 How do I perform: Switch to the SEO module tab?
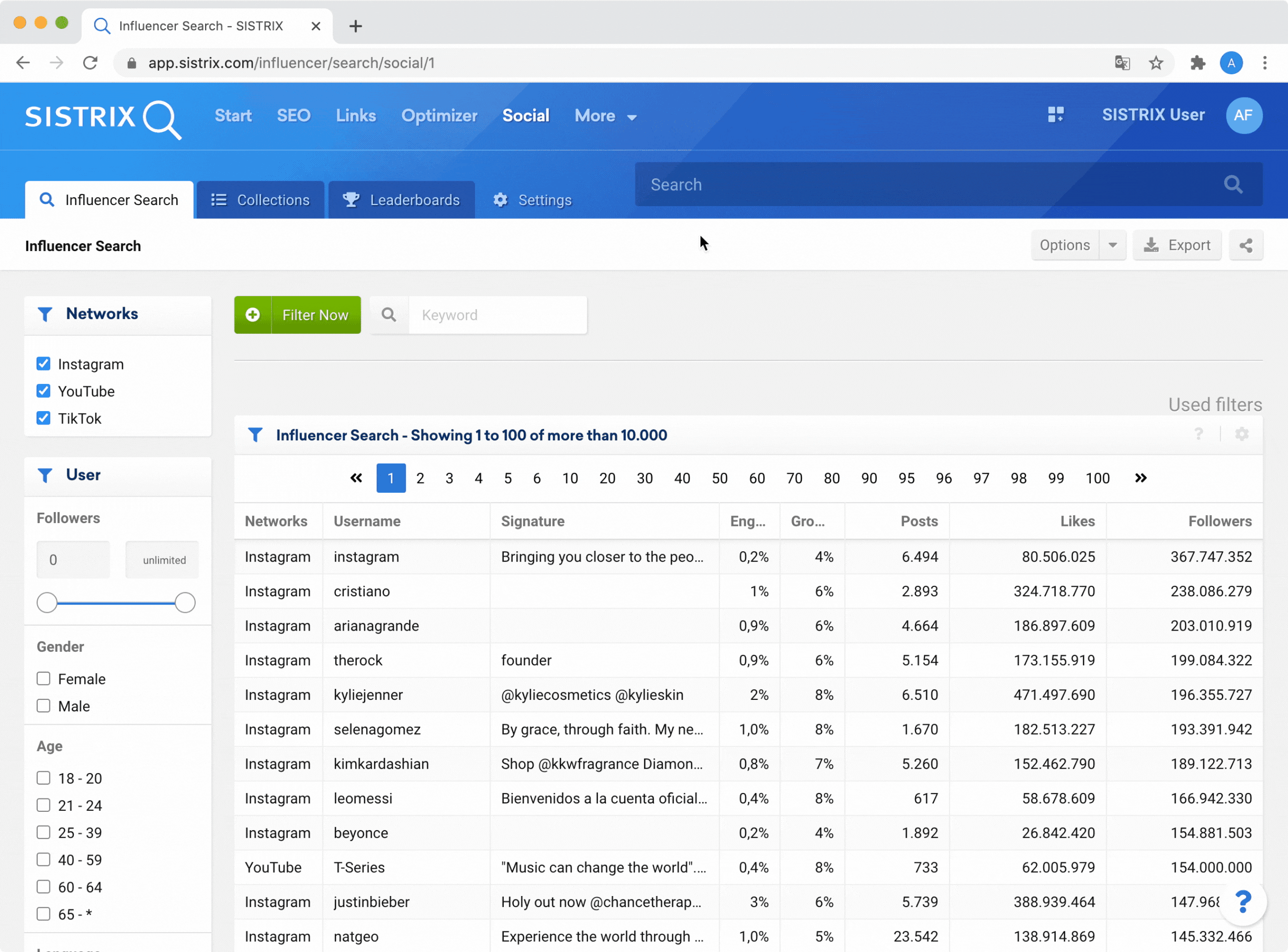point(294,115)
